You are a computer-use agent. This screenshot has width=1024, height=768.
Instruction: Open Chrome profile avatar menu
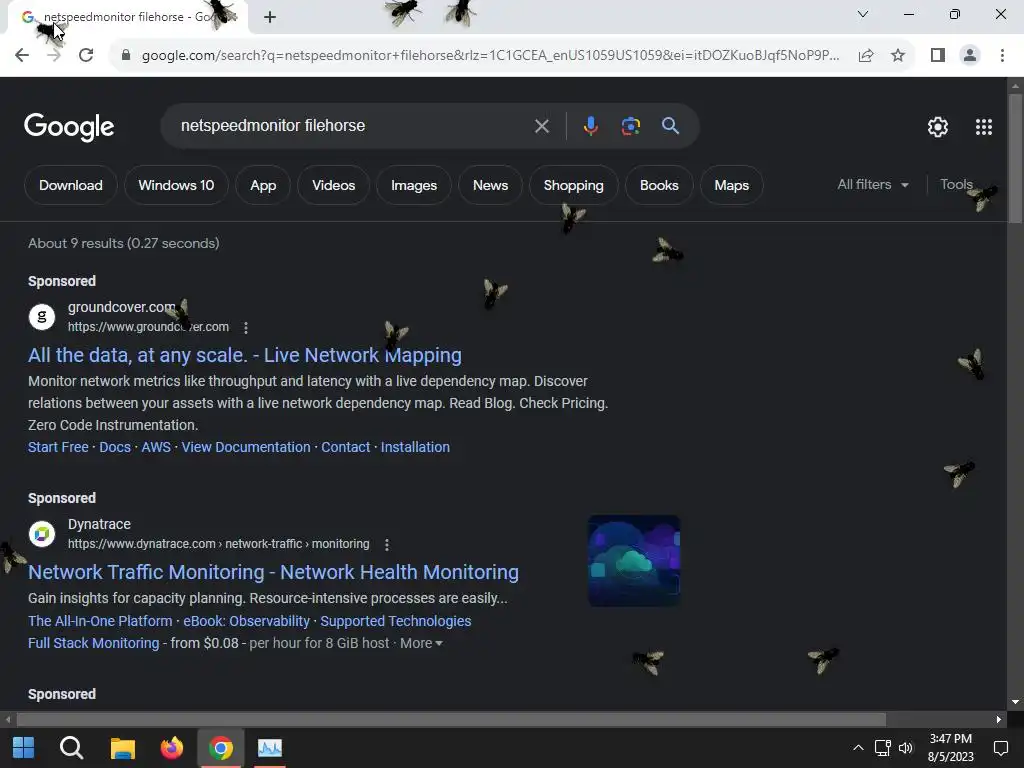click(970, 56)
